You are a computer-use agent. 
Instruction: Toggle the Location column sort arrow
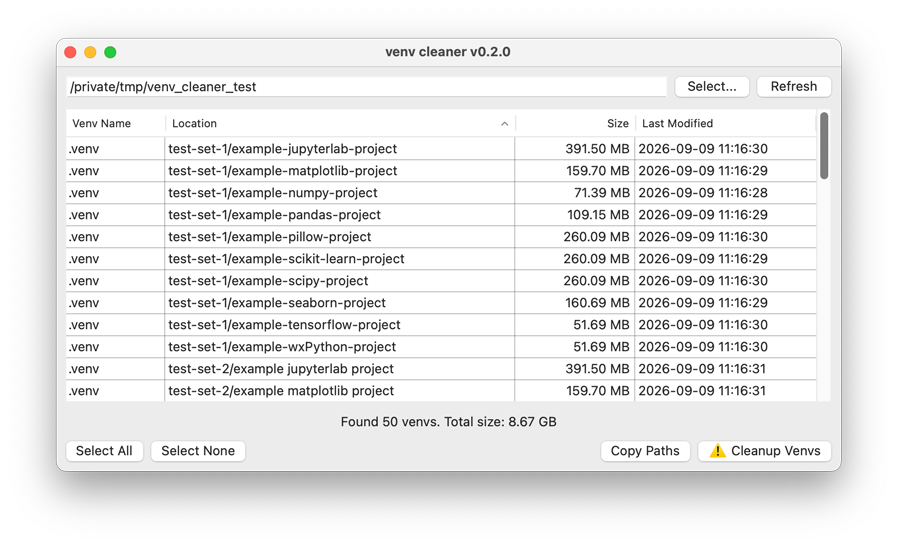pos(505,124)
